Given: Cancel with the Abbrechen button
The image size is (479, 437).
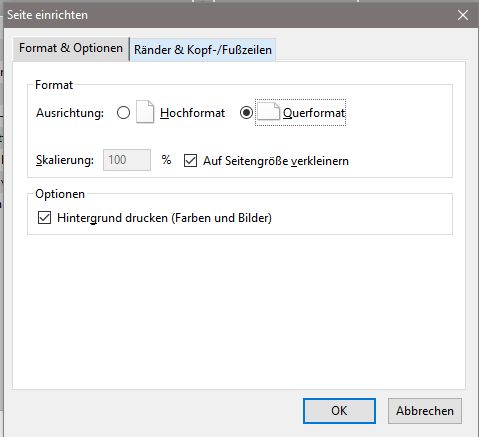Looking at the screenshot, I should pos(425,411).
